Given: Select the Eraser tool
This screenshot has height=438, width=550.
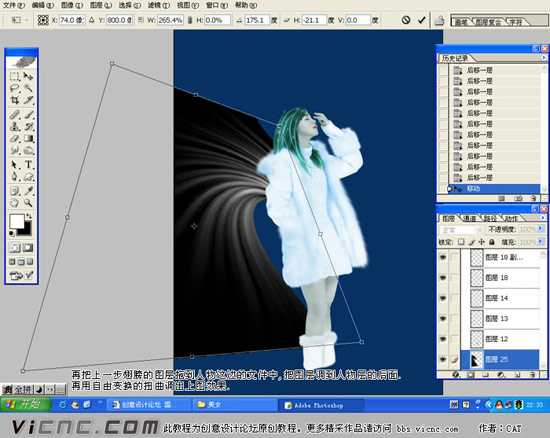Looking at the screenshot, I should point(15,139).
